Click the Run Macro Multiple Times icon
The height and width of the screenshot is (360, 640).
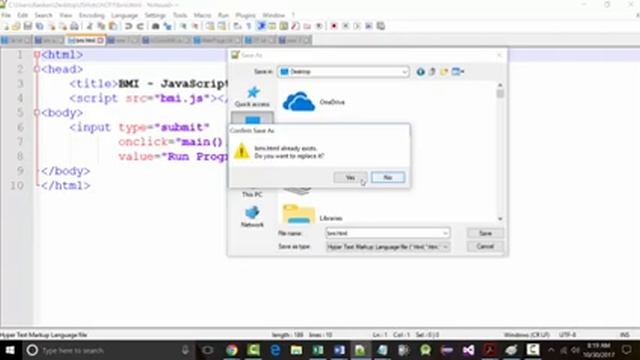[x=369, y=26]
